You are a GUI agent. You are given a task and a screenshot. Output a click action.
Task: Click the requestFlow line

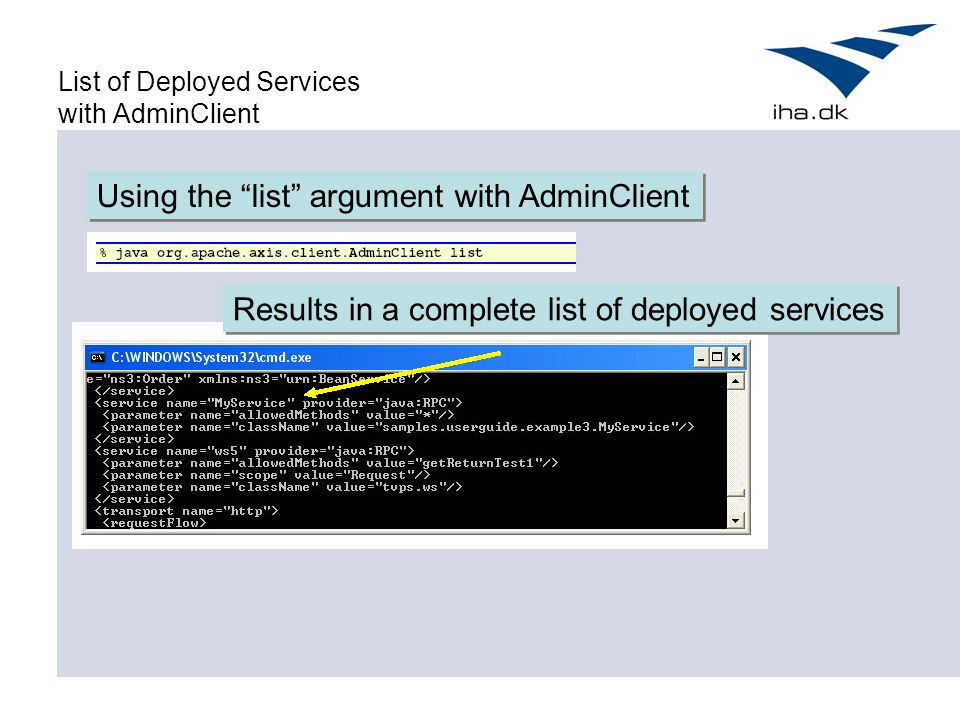(x=154, y=523)
